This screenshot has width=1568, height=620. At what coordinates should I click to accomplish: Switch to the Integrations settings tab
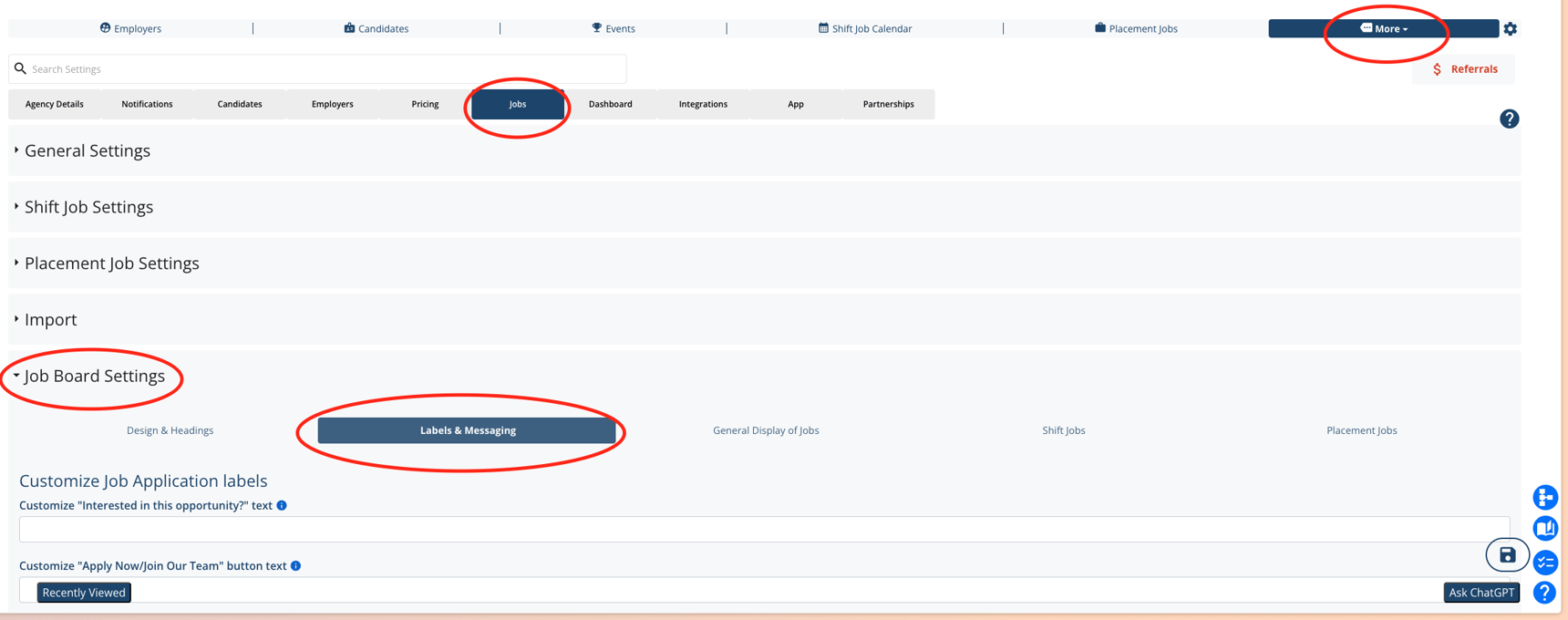[x=703, y=104]
